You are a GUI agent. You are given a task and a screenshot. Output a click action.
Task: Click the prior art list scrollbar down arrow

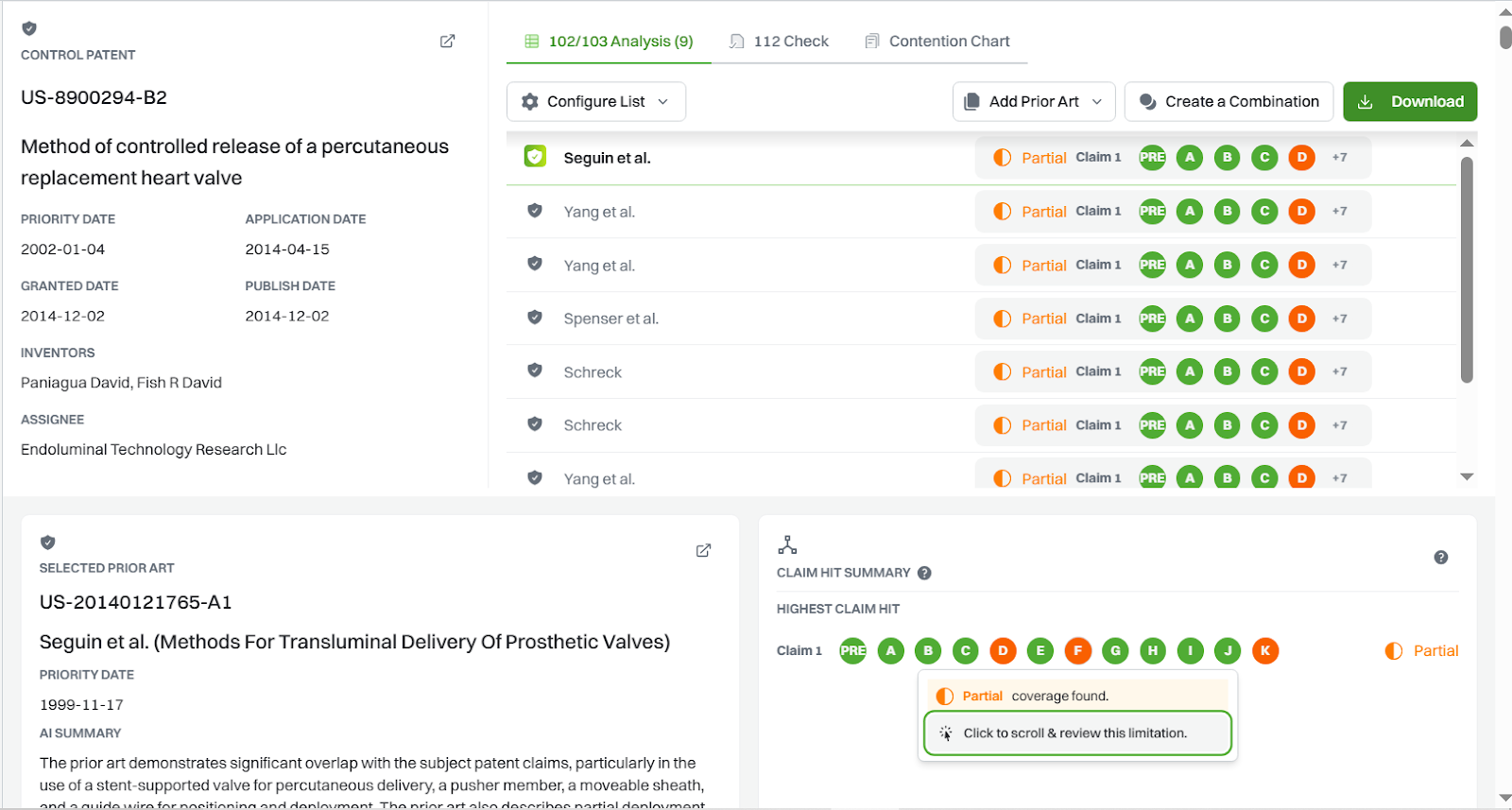1467,477
